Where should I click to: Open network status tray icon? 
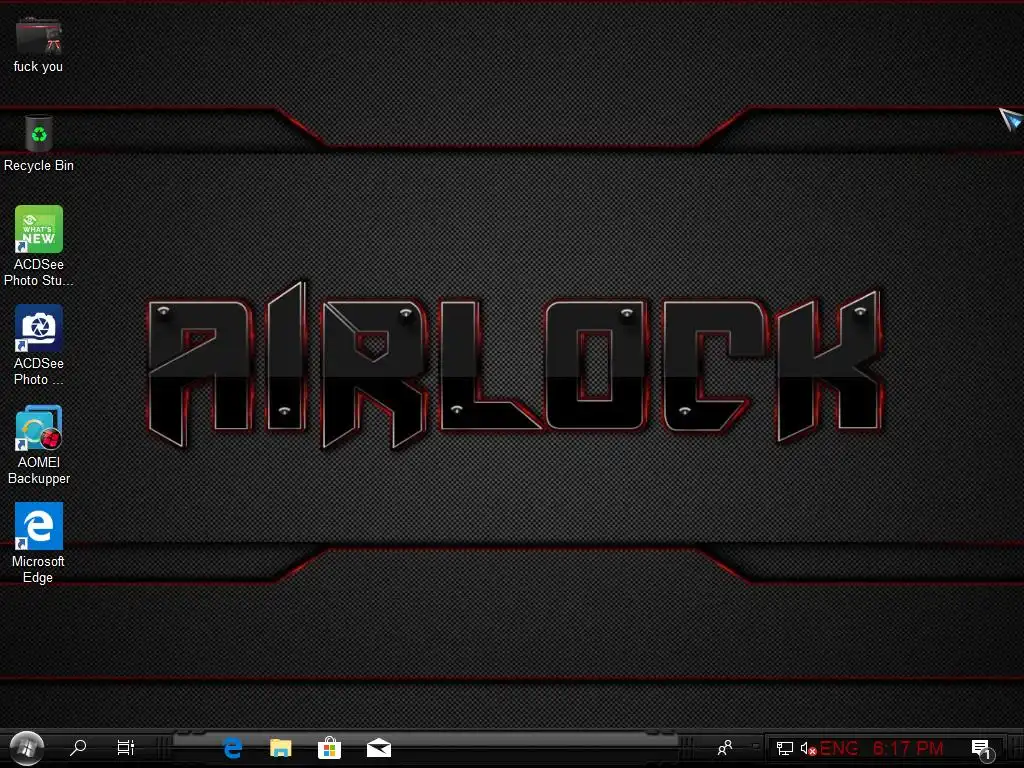click(784, 748)
